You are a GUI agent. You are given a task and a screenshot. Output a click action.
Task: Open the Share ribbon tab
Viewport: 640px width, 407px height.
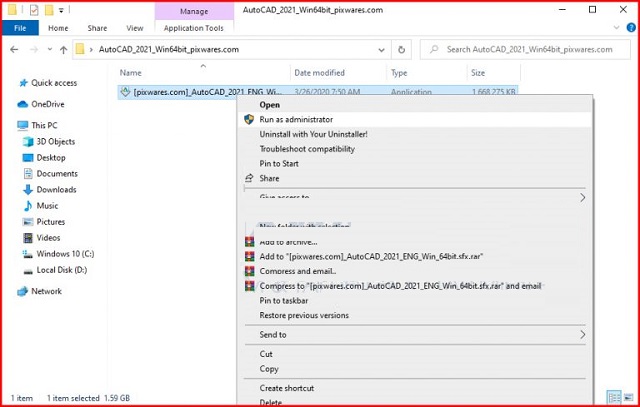[97, 28]
